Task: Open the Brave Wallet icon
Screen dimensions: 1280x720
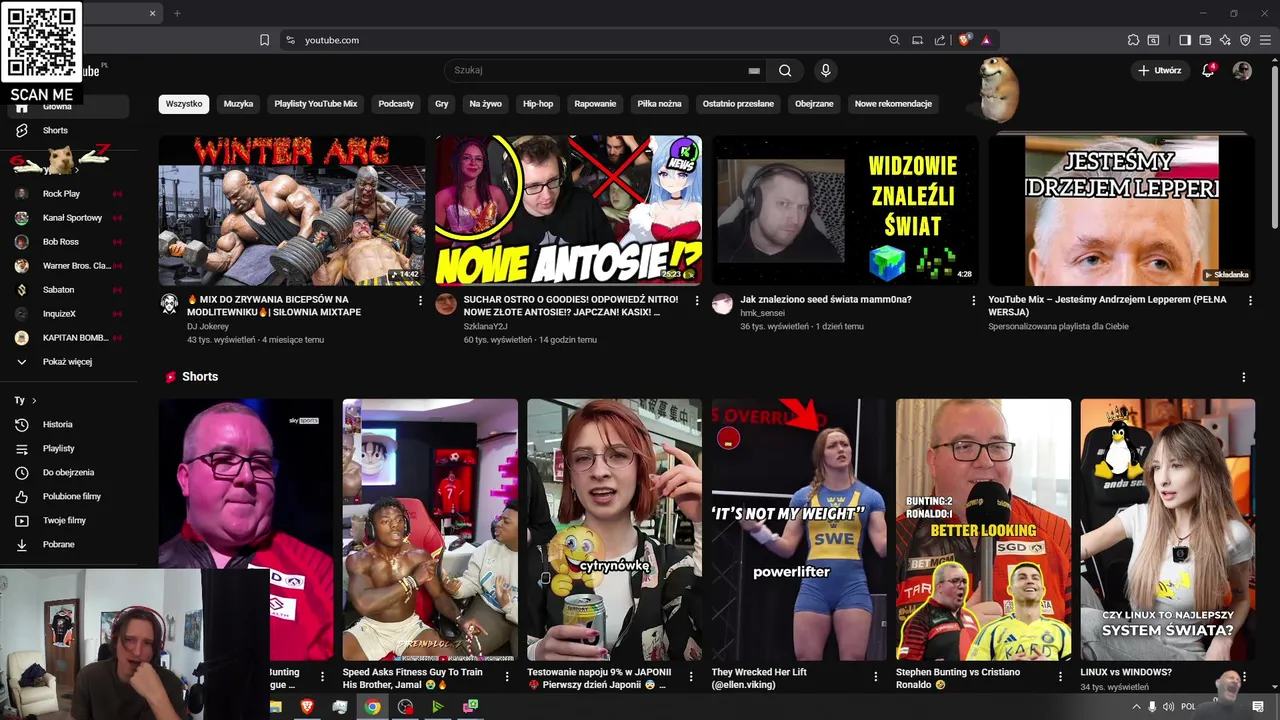Action: point(1205,40)
